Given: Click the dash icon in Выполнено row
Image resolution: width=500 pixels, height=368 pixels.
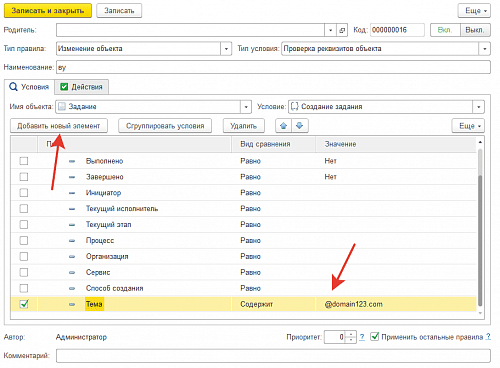Looking at the screenshot, I should tap(72, 161).
